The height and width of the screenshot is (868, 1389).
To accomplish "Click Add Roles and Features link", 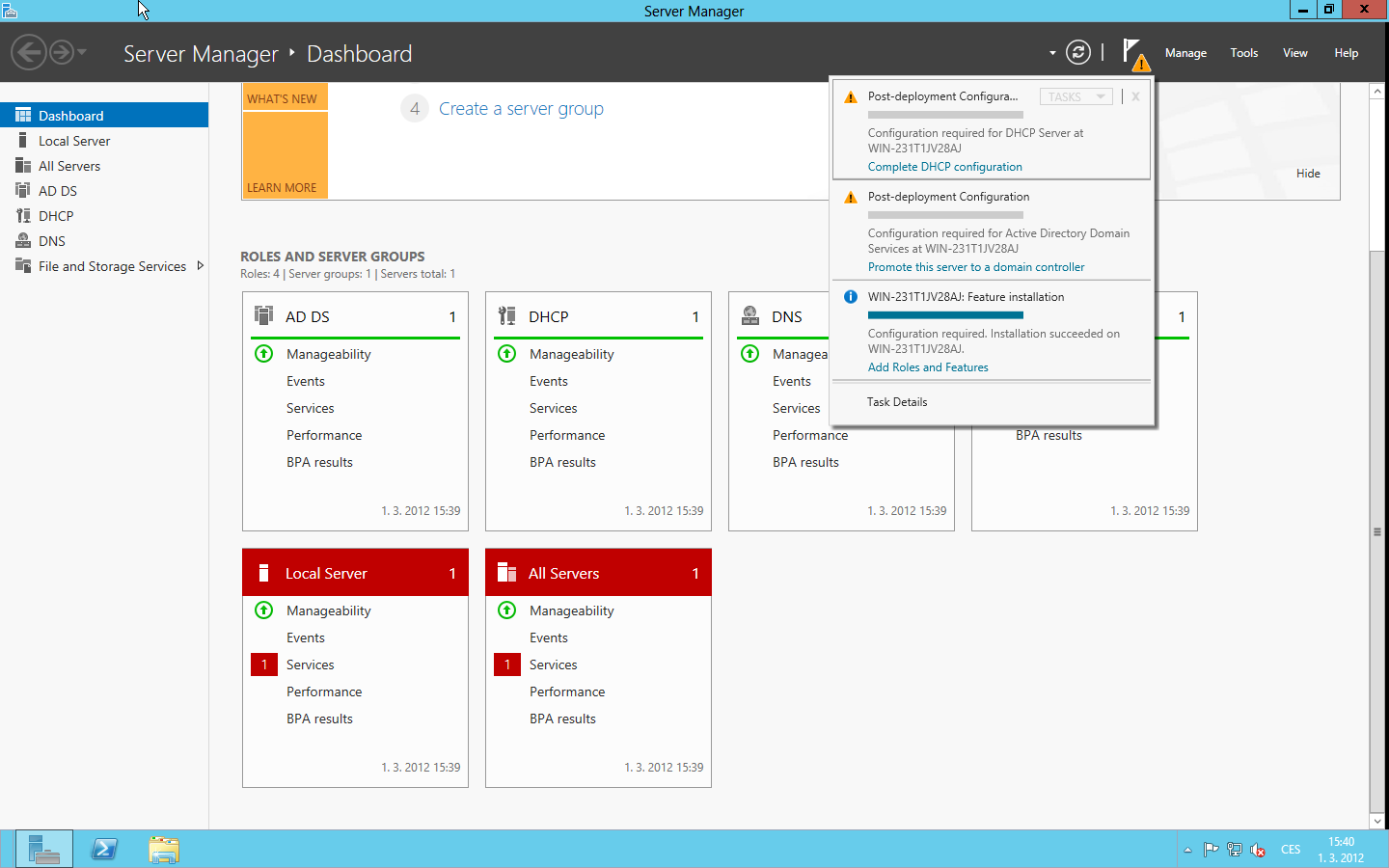I will click(x=927, y=367).
